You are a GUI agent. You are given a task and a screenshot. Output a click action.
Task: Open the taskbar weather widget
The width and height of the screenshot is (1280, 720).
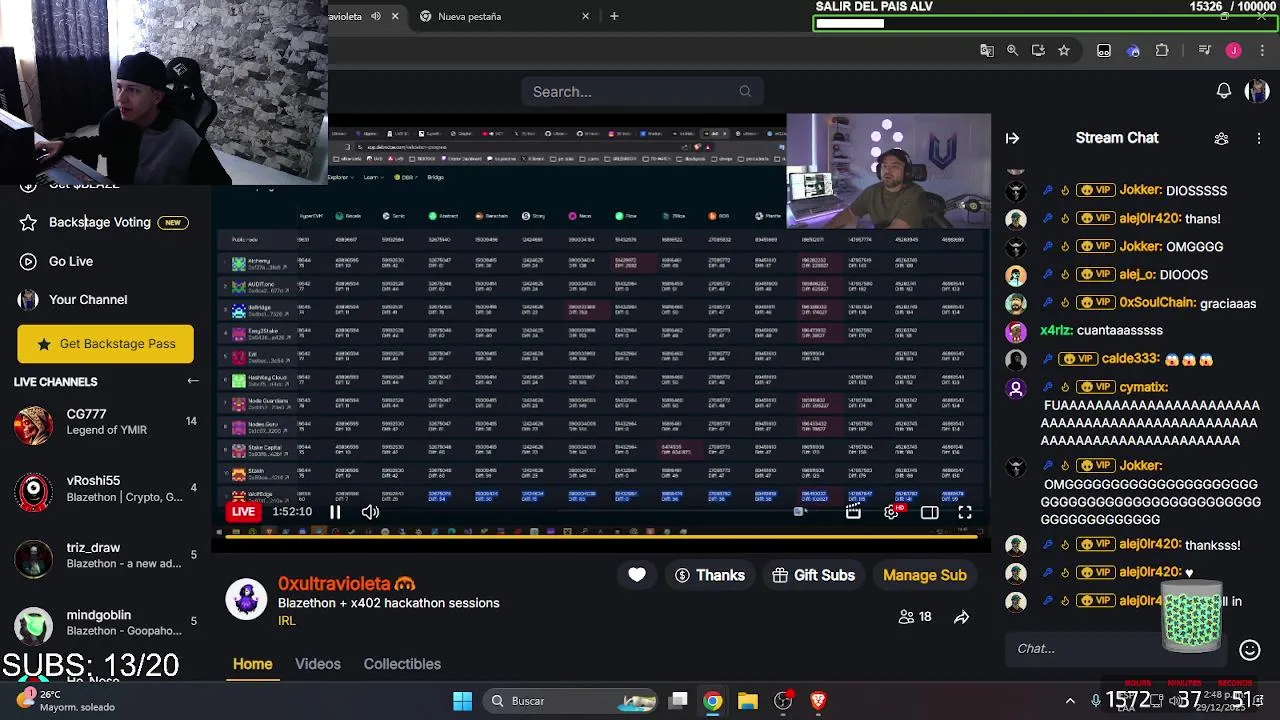pyautogui.click(x=65, y=700)
